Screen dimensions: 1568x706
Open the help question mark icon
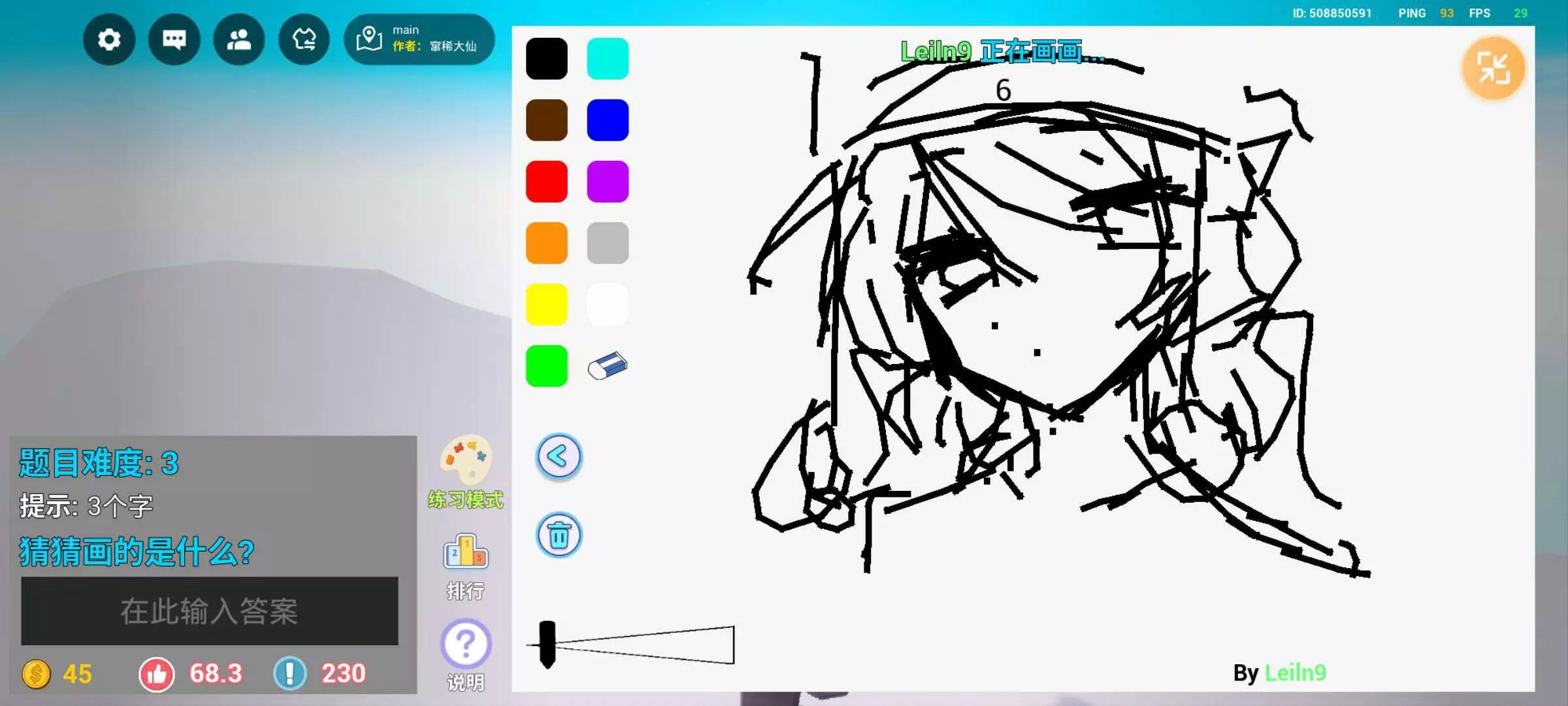pyautogui.click(x=466, y=644)
